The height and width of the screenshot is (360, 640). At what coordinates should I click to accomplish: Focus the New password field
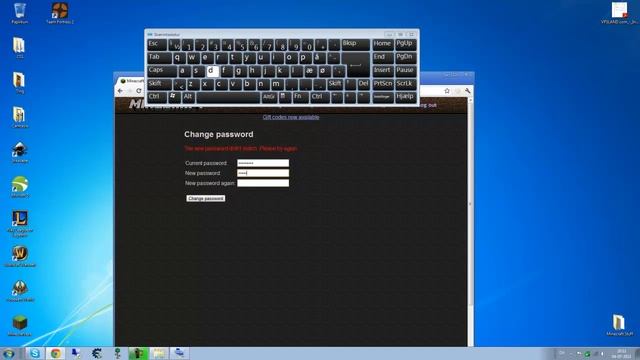point(263,173)
